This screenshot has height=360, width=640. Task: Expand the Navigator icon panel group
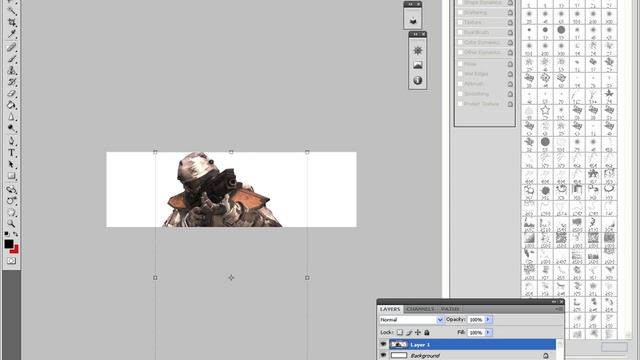point(415,34)
